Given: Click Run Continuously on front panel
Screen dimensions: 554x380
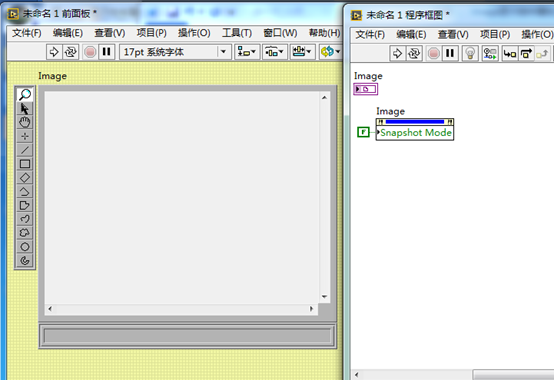Looking at the screenshot, I should tap(70, 52).
